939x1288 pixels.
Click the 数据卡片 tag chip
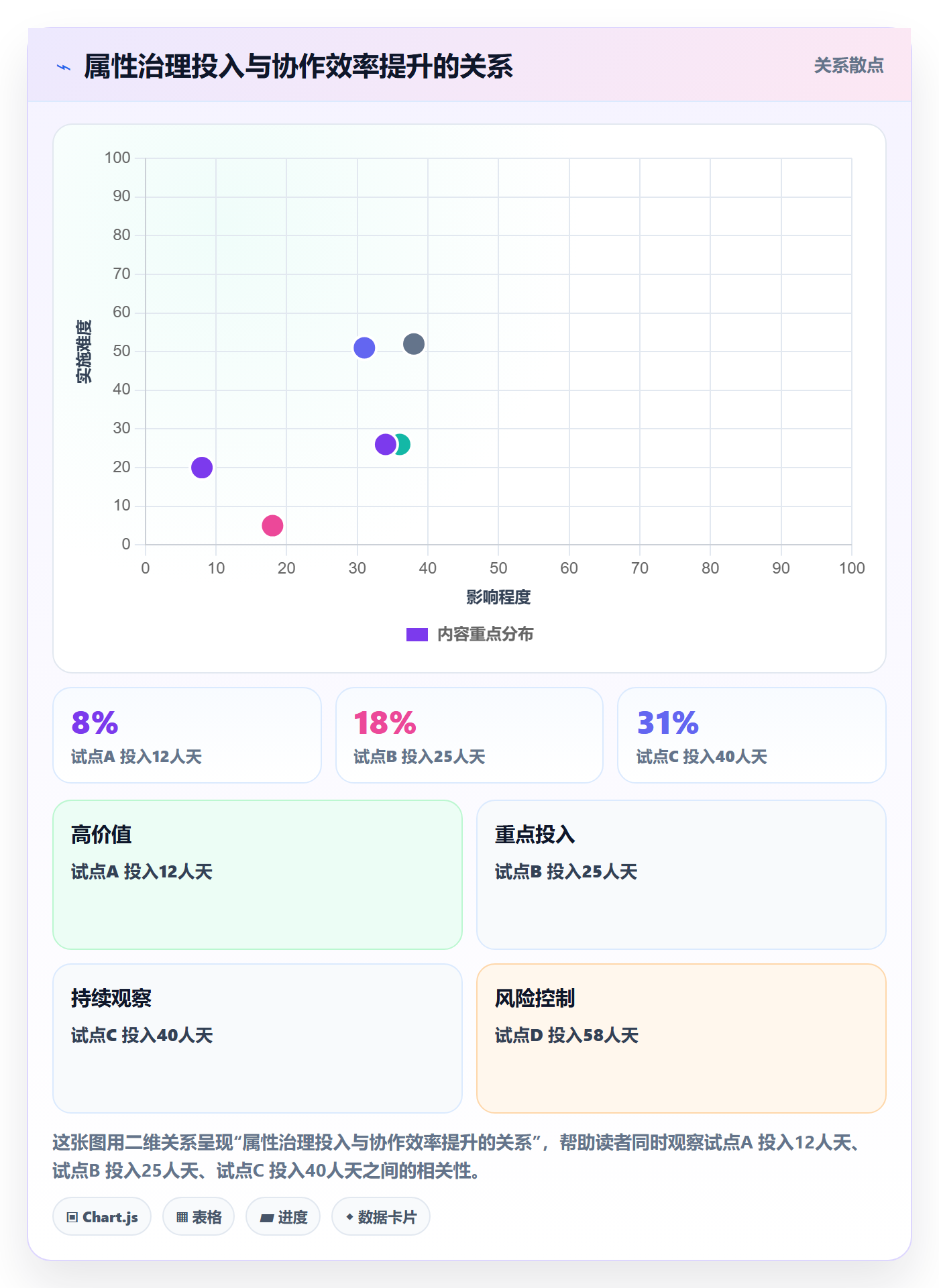click(x=381, y=1217)
